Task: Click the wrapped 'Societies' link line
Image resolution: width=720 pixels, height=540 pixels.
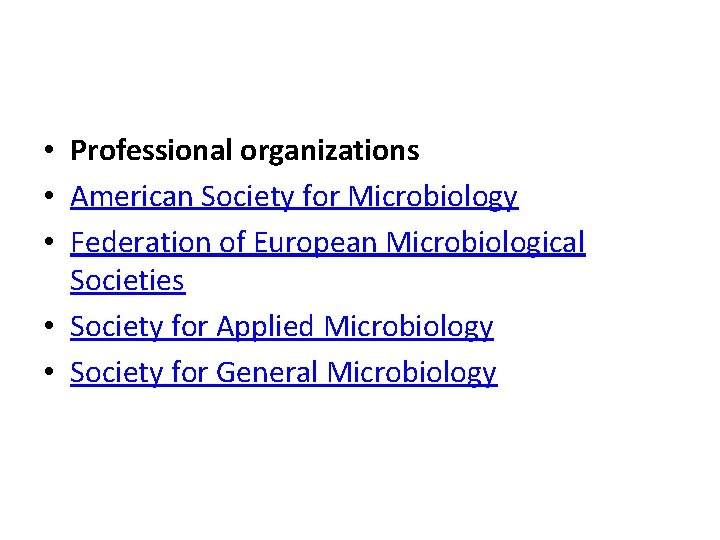Action: [x=128, y=280]
